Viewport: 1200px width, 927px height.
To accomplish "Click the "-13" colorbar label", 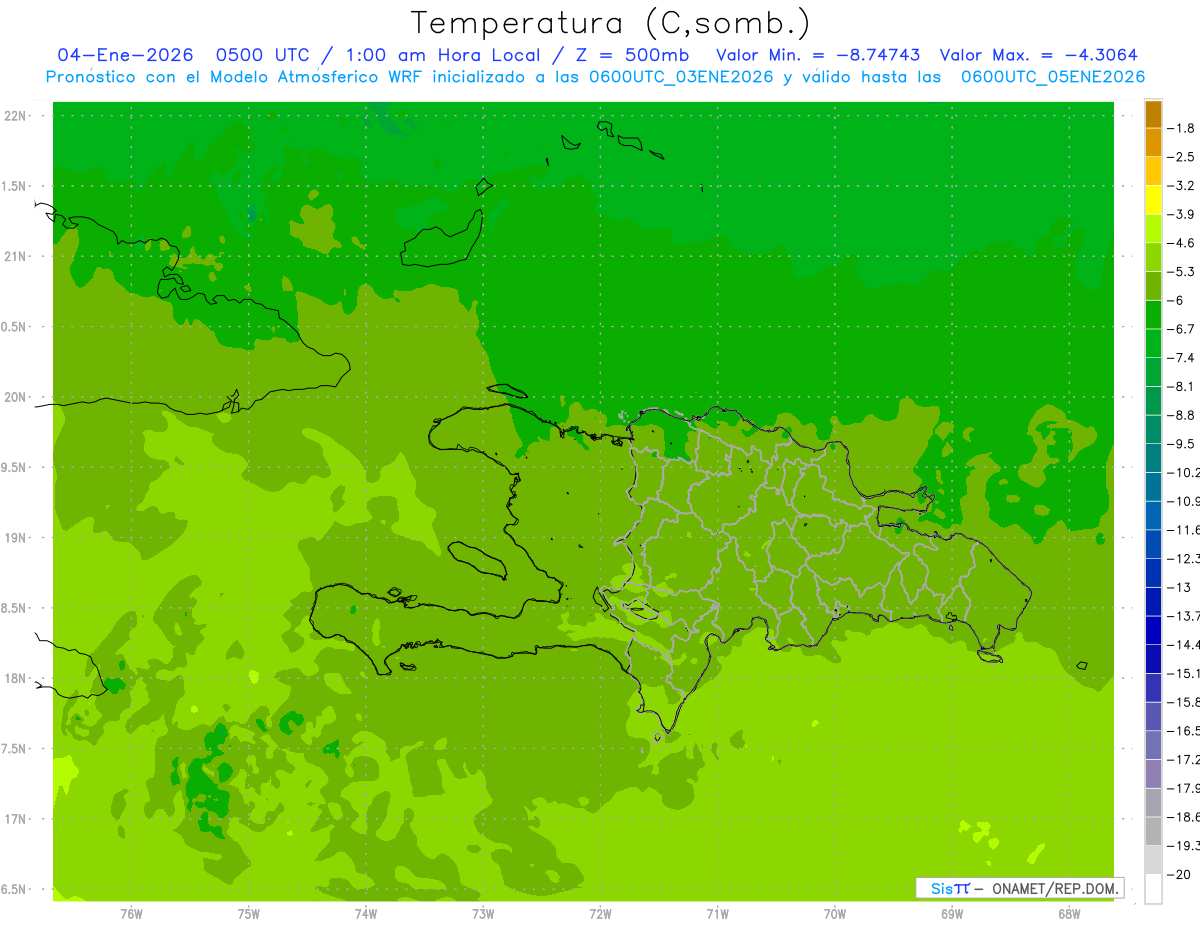I will pos(1180,587).
